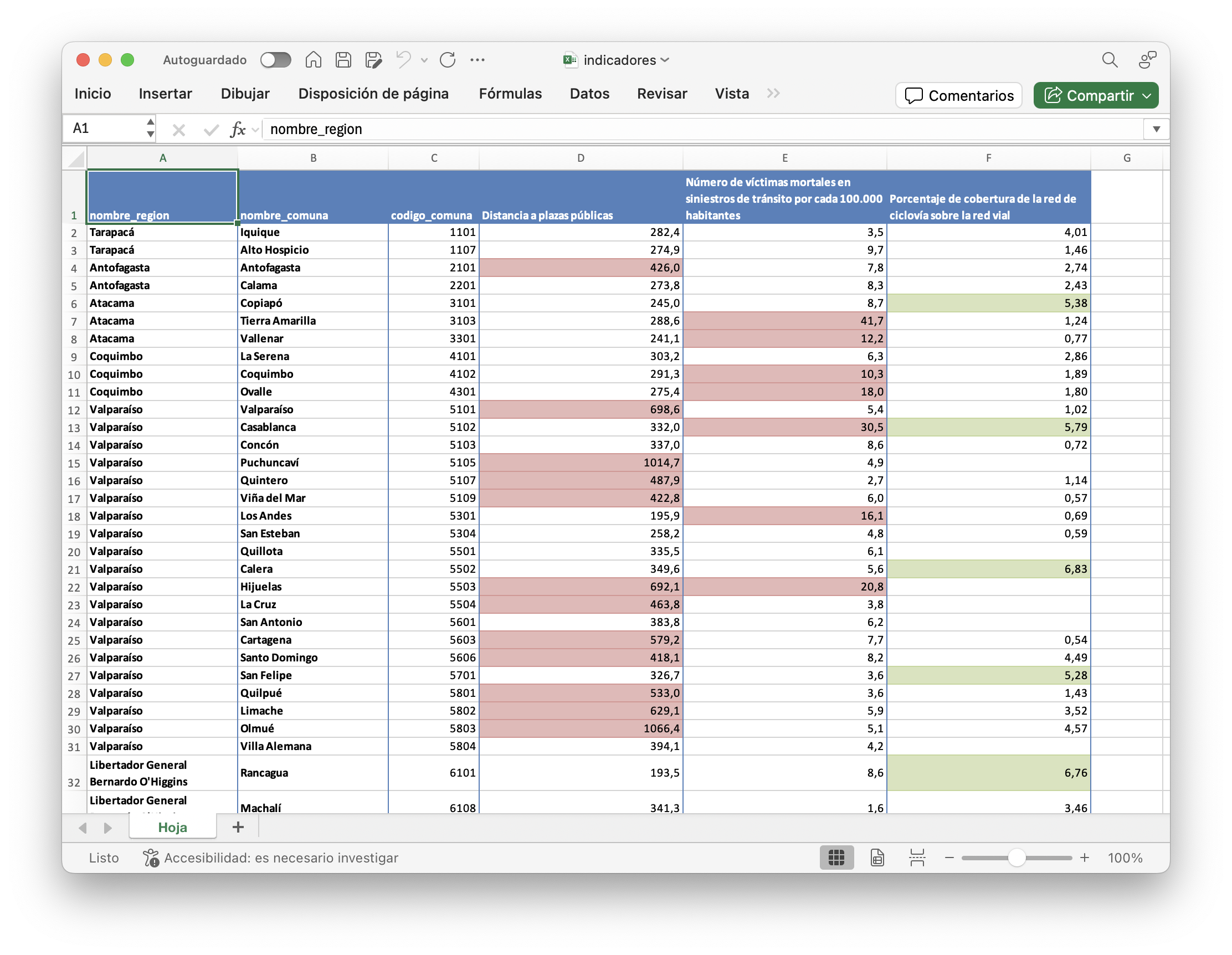
Task: Expand the formula bar arrow
Action: click(1157, 129)
